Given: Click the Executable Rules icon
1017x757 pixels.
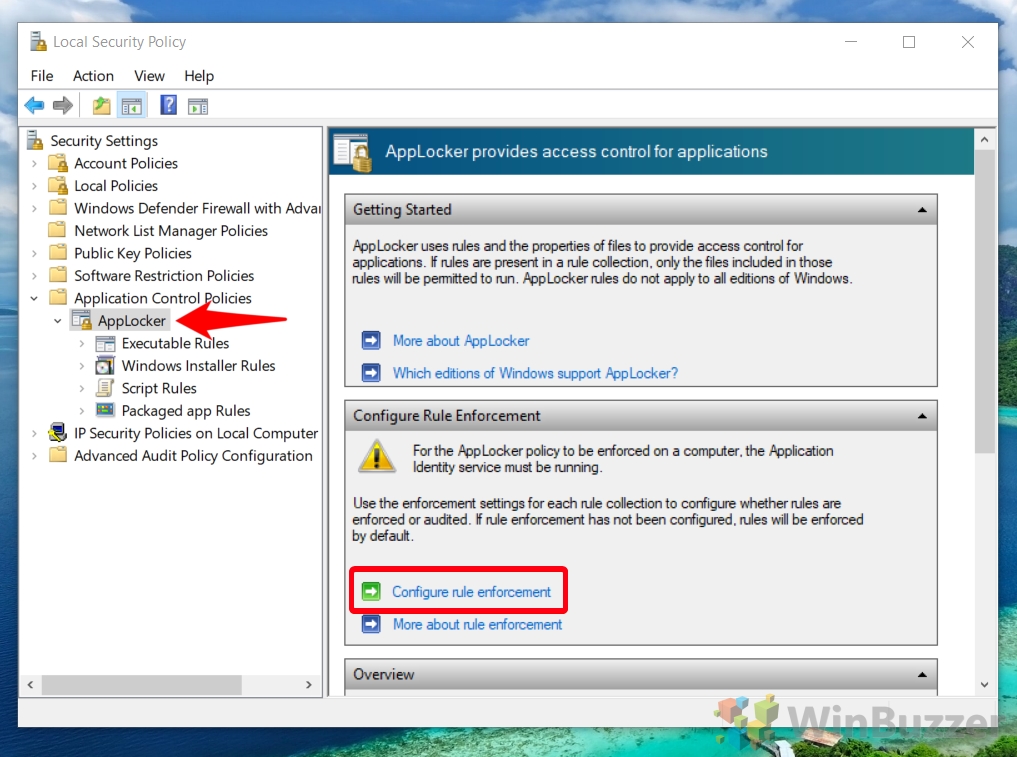Looking at the screenshot, I should (x=105, y=342).
